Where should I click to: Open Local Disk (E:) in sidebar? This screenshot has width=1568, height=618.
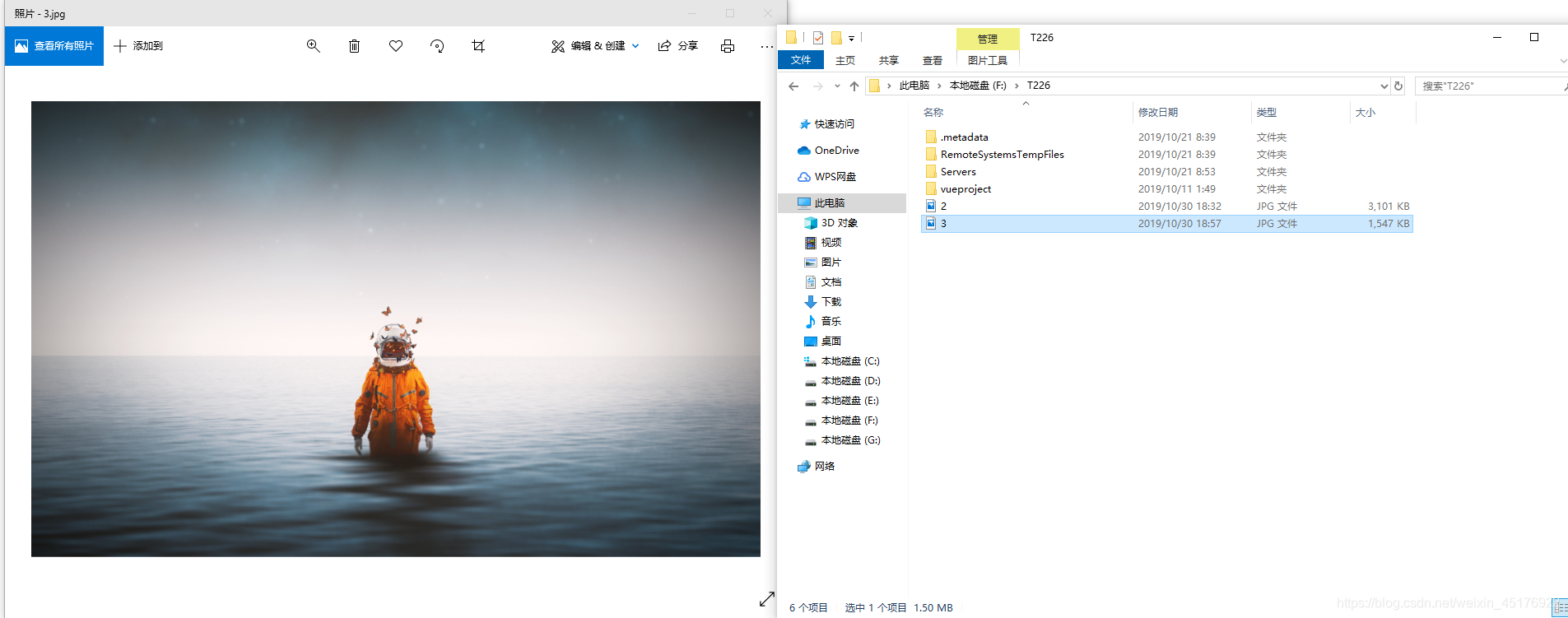coord(842,401)
